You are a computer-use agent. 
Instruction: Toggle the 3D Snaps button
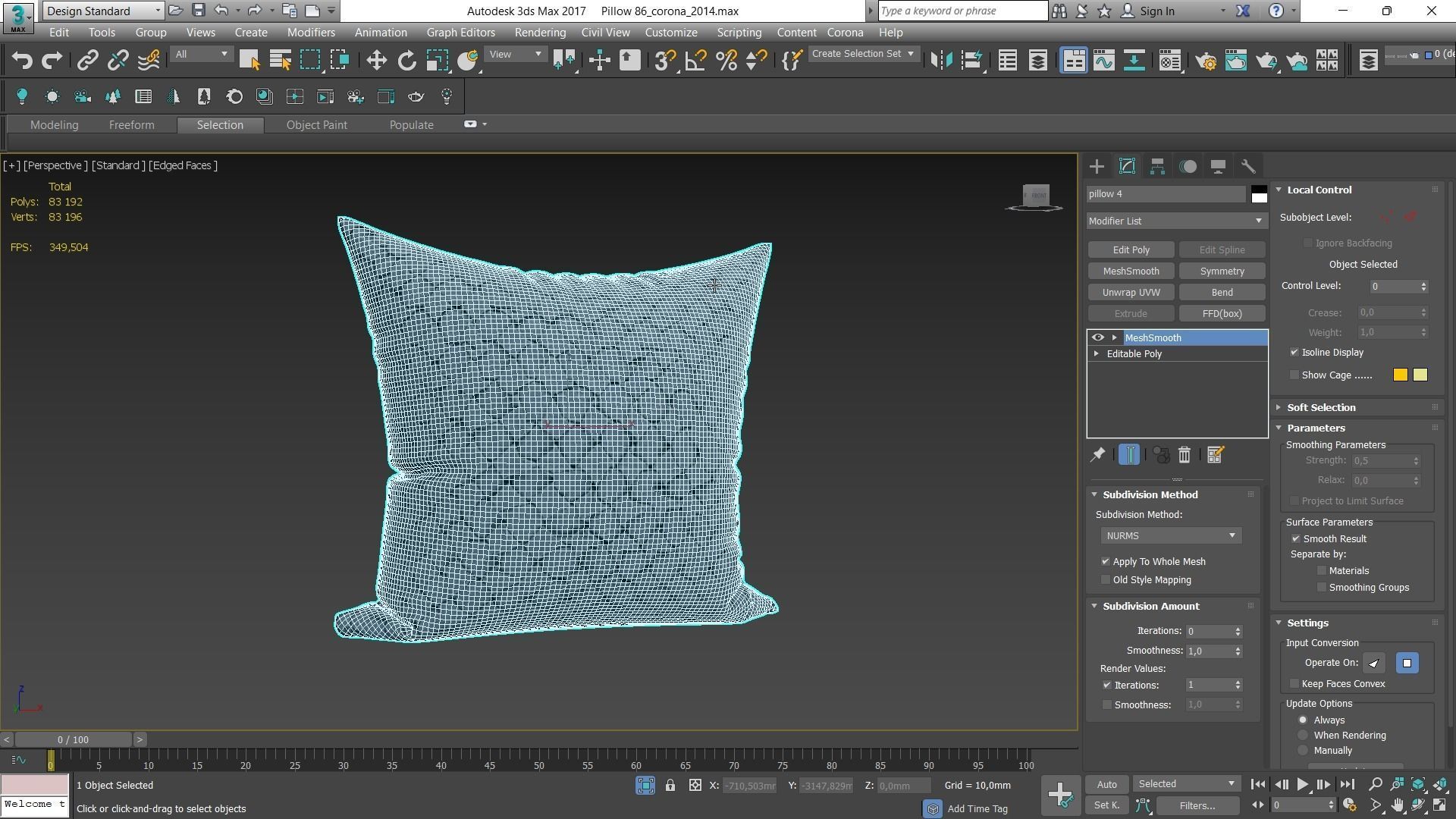(x=665, y=61)
